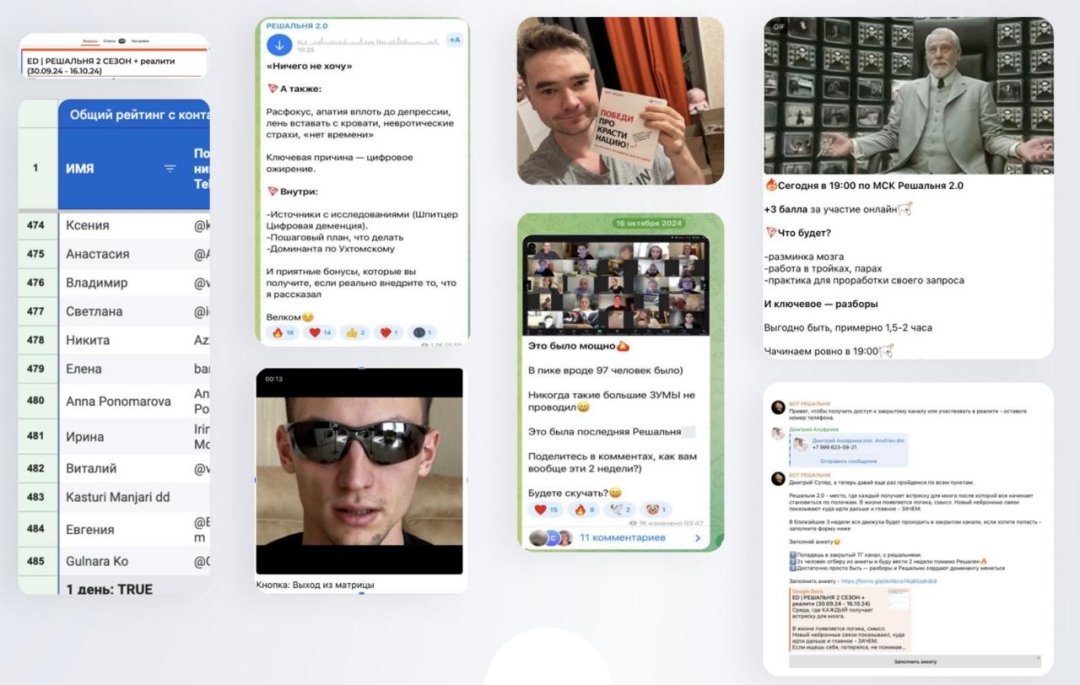Add a fire reaction on 'Ничего не хочу' post
The height and width of the screenshot is (685, 1080).
(x=283, y=333)
